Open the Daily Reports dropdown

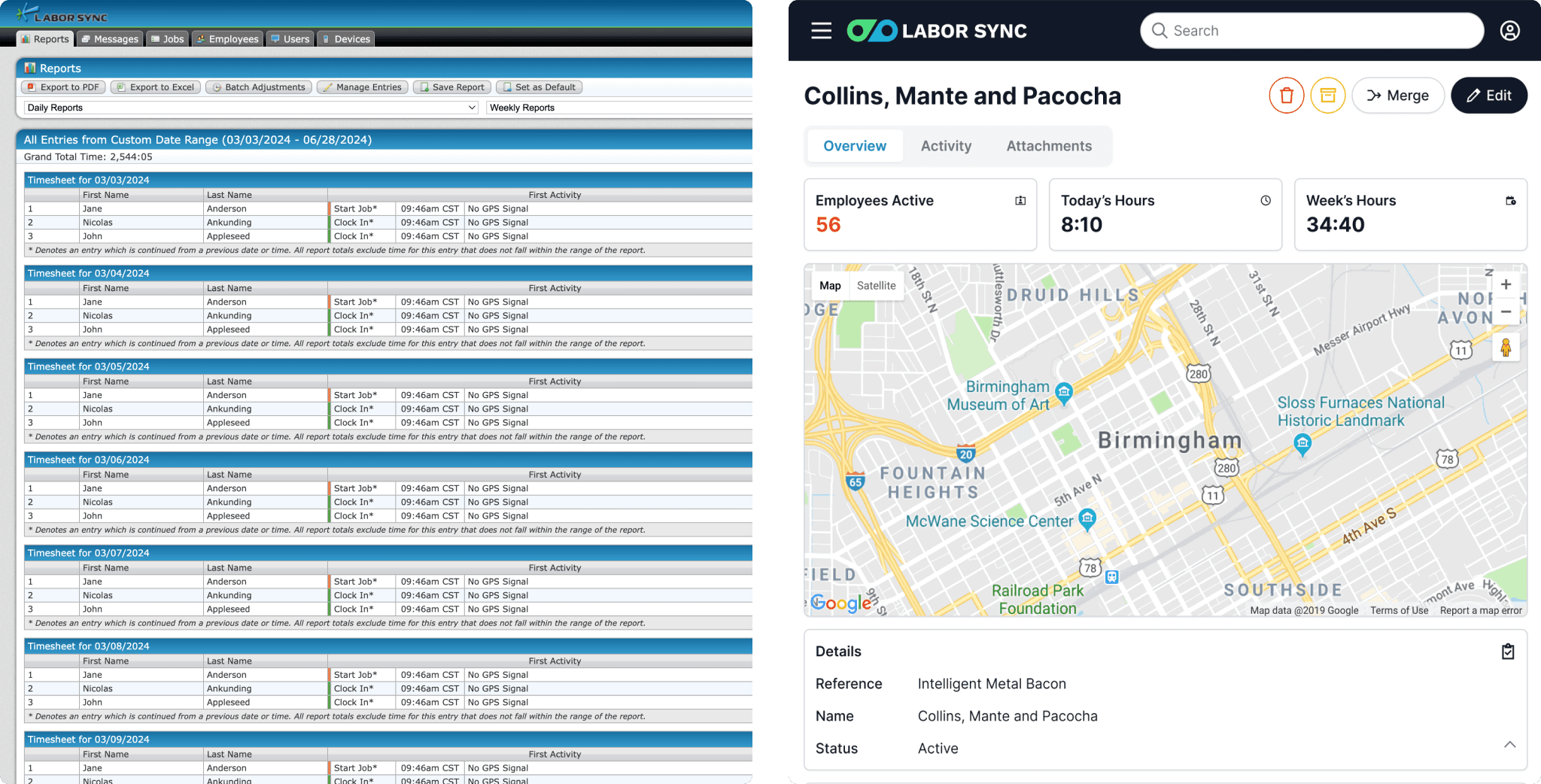click(251, 108)
